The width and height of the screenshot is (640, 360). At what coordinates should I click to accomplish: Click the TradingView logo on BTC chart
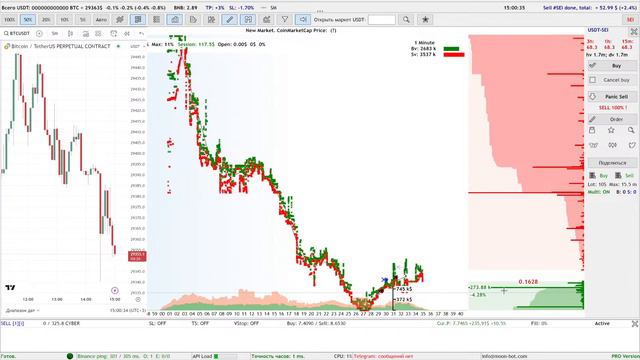pos(10,288)
